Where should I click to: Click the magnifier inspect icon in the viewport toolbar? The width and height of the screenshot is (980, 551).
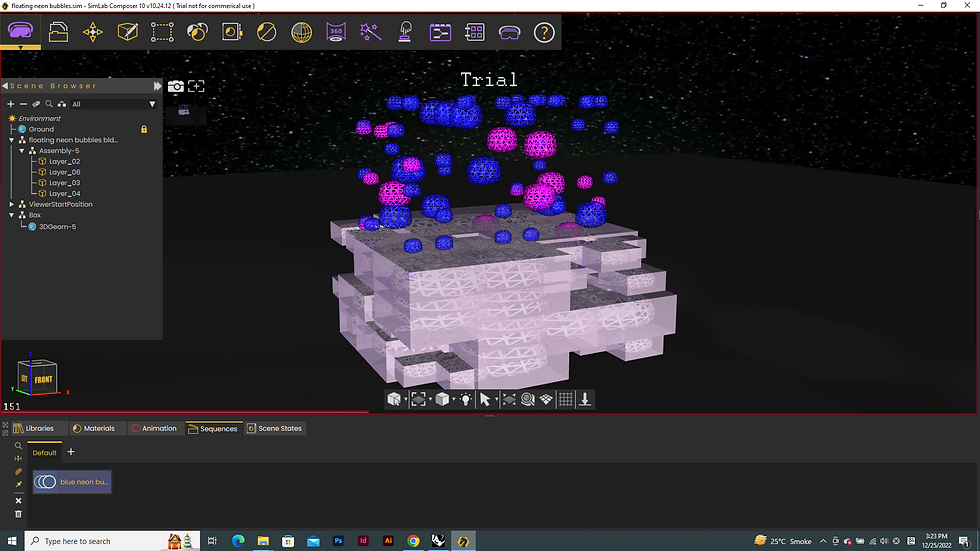tap(528, 399)
